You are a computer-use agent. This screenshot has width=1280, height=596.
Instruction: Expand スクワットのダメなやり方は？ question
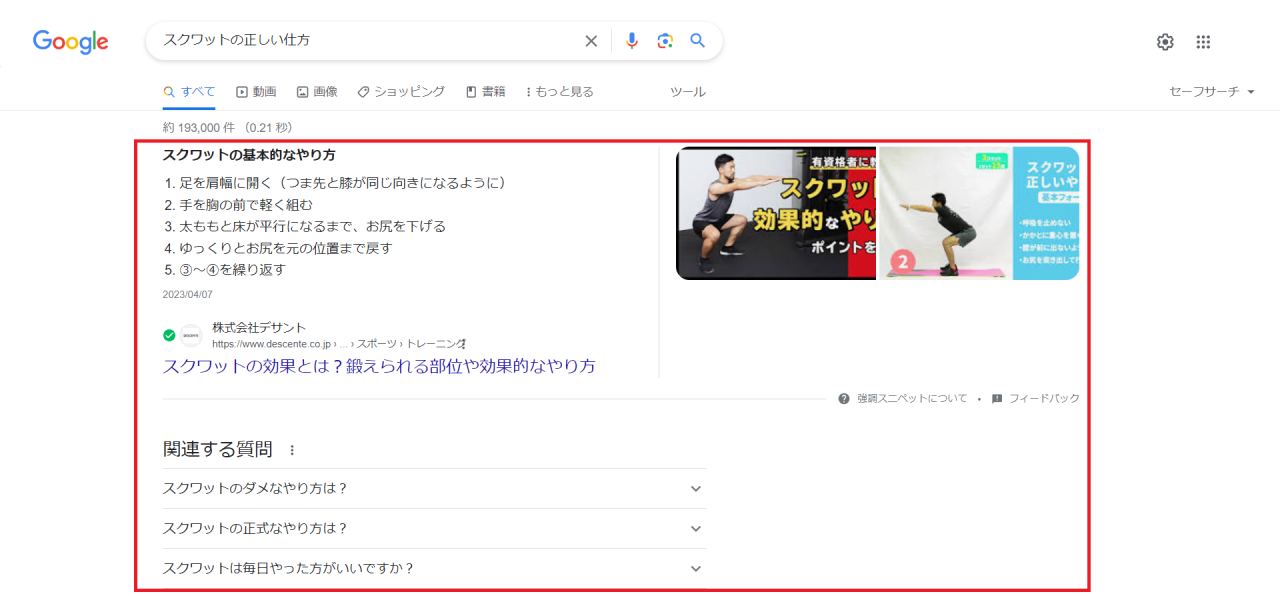click(x=434, y=488)
